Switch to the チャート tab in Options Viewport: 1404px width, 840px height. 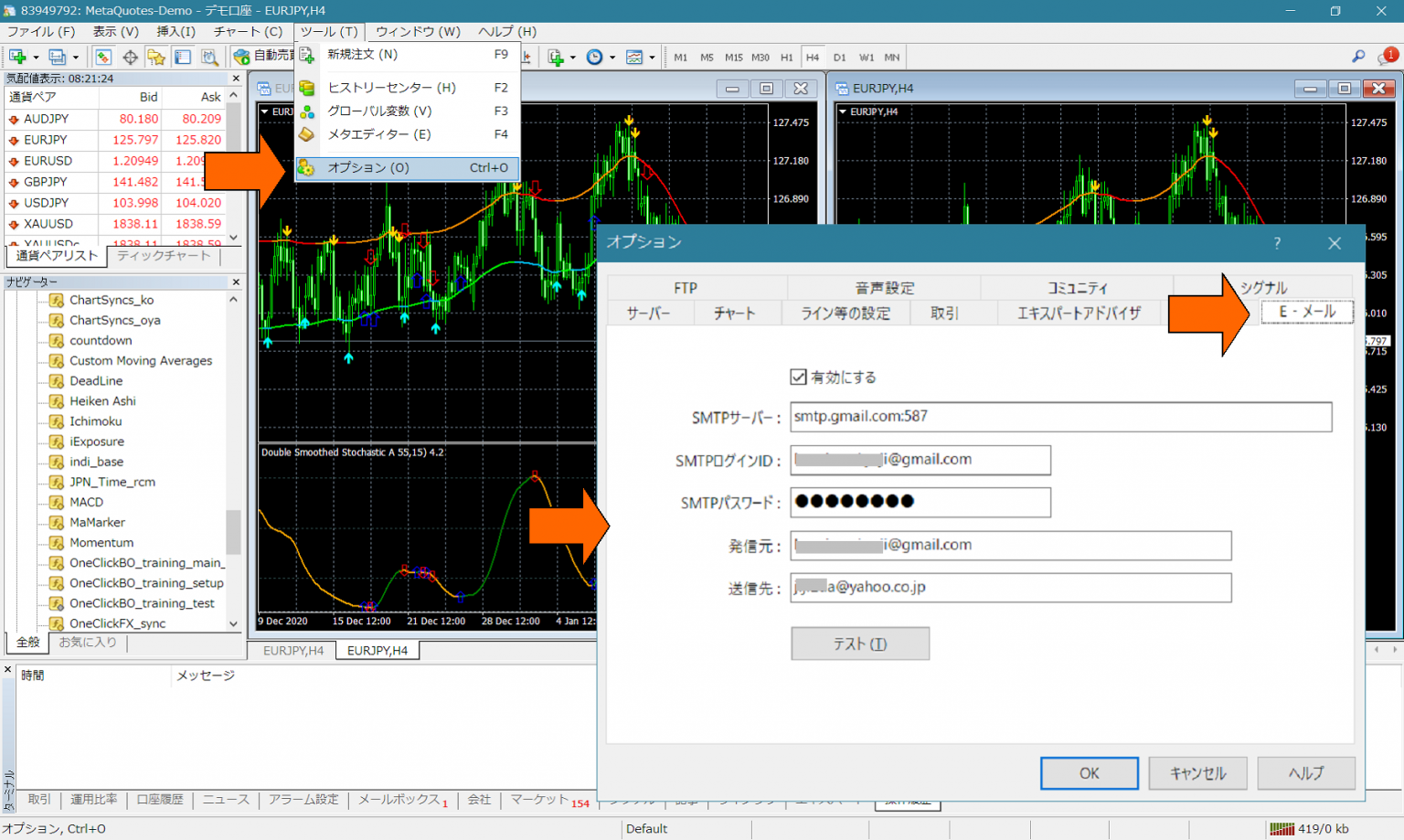[x=734, y=314]
